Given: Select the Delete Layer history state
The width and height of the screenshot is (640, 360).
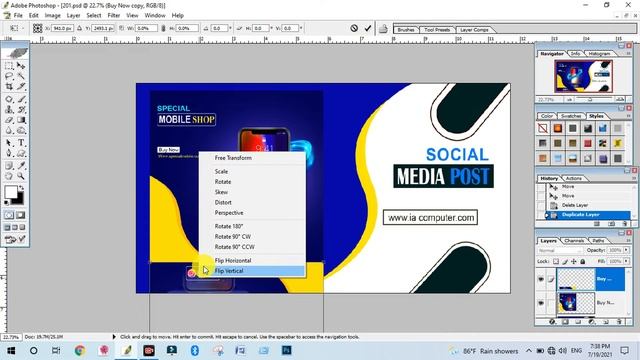Looking at the screenshot, I should [588, 205].
